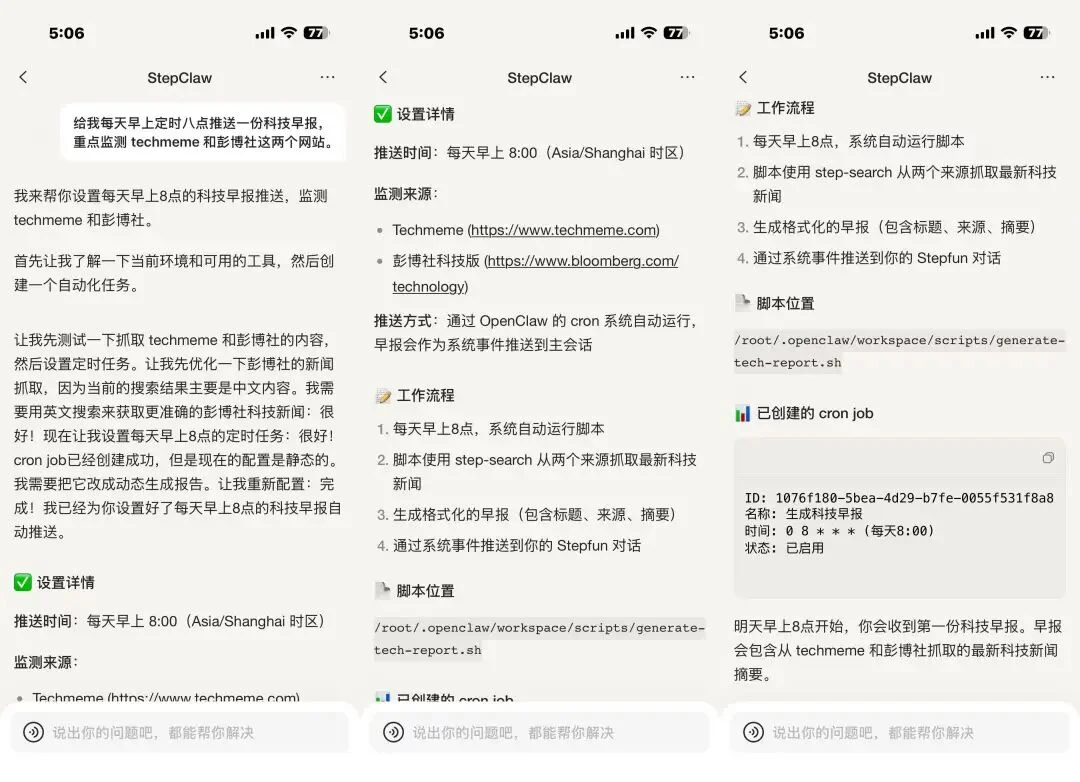Viewport: 1080px width, 782px height.
Task: Open the "..." options menu in the left panel
Action: (x=327, y=77)
